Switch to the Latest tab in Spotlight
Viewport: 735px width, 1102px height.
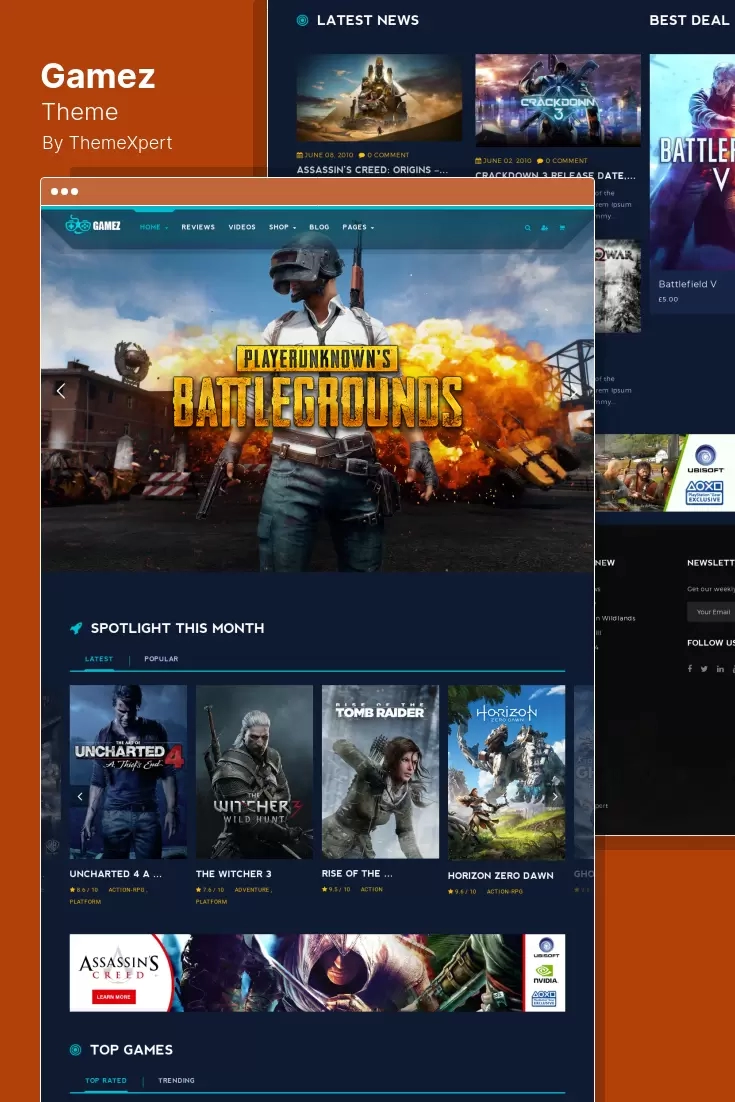pos(99,659)
